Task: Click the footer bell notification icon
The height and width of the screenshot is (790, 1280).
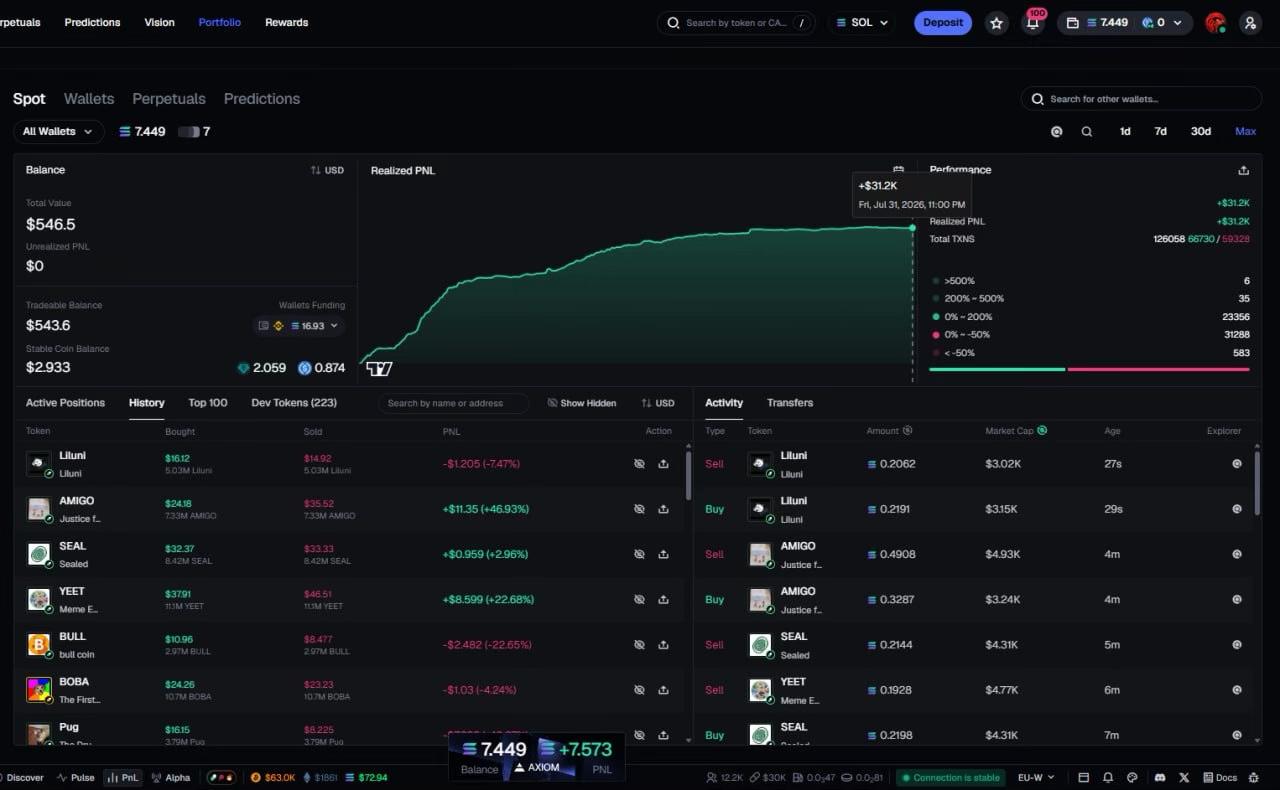Action: tap(1108, 777)
